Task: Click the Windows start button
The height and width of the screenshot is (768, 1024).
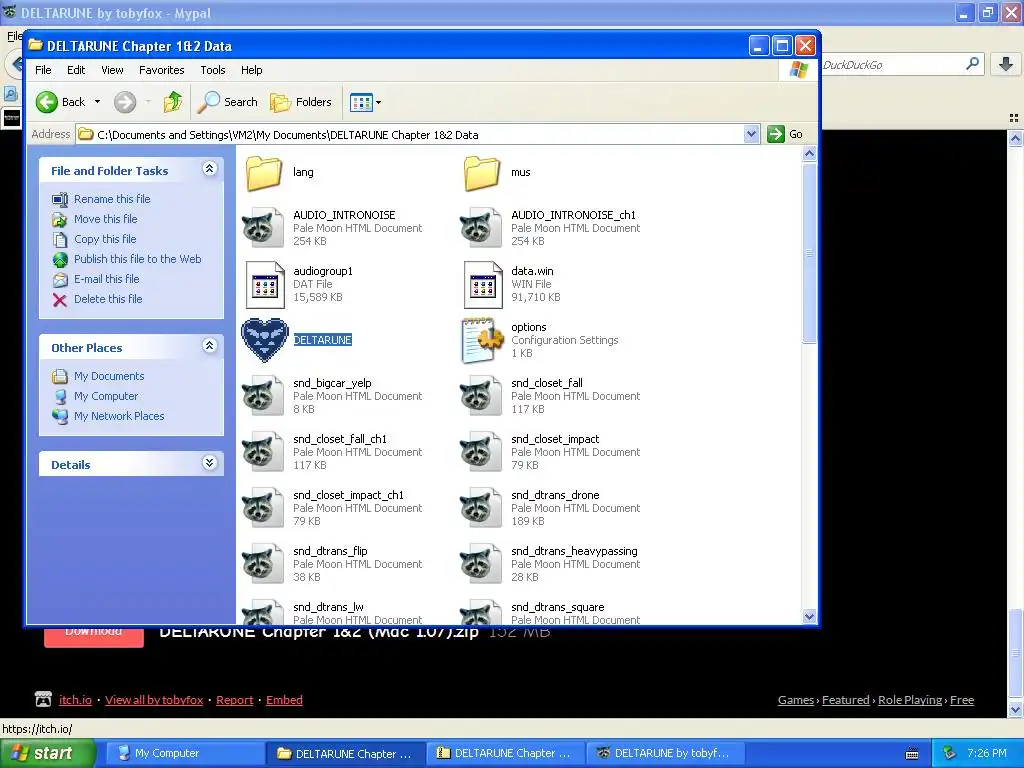Action: 46,754
